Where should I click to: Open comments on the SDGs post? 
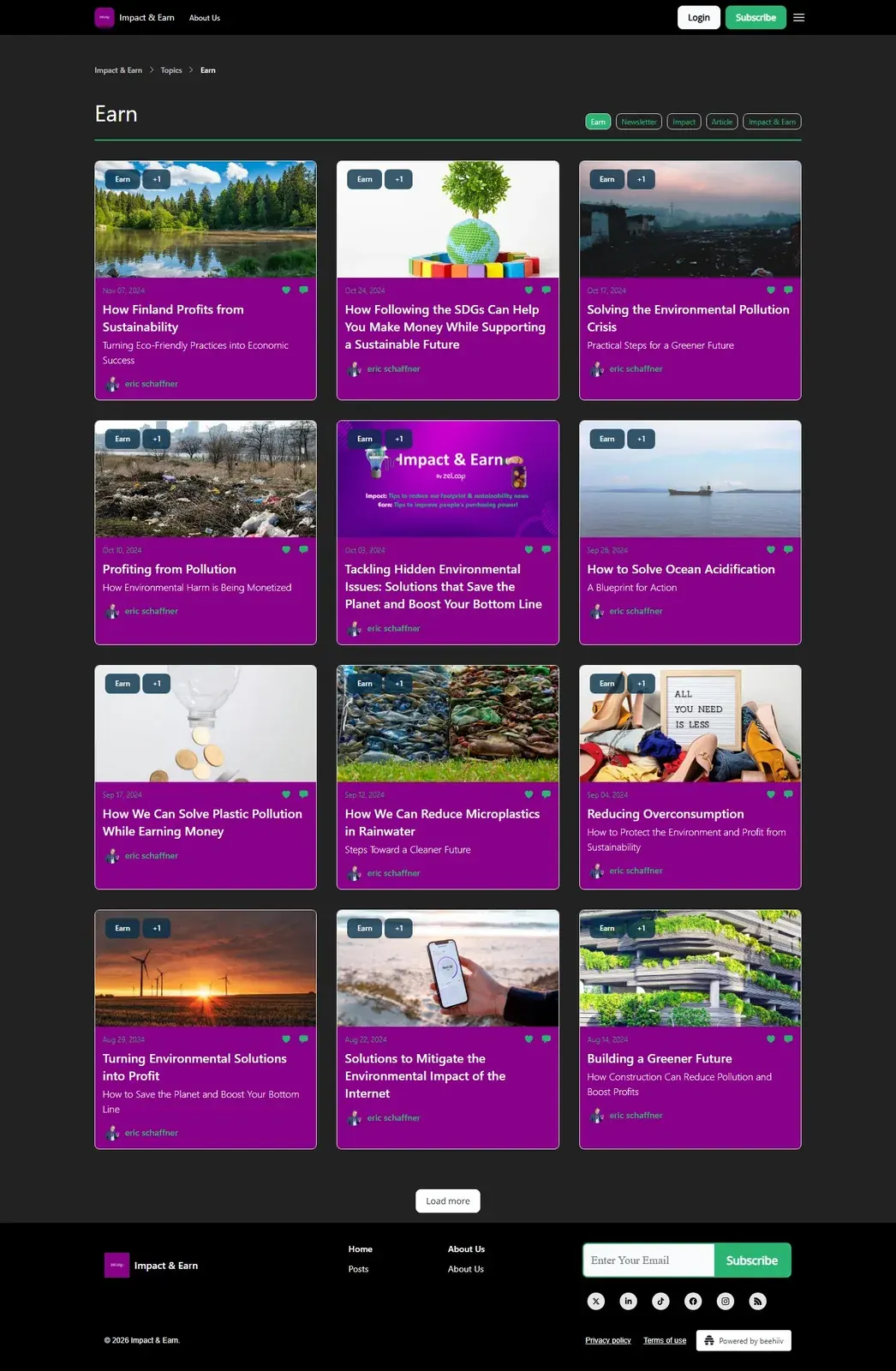(547, 290)
